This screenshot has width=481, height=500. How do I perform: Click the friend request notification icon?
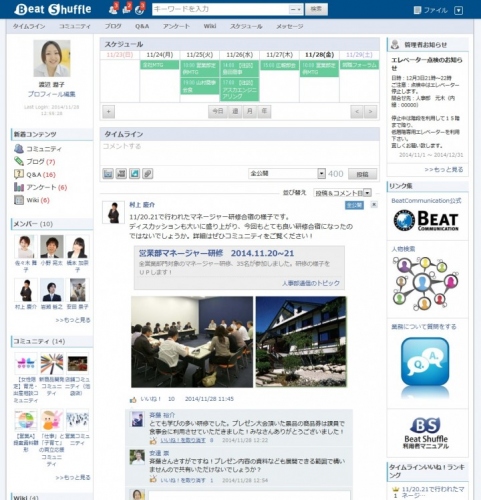(113, 9)
